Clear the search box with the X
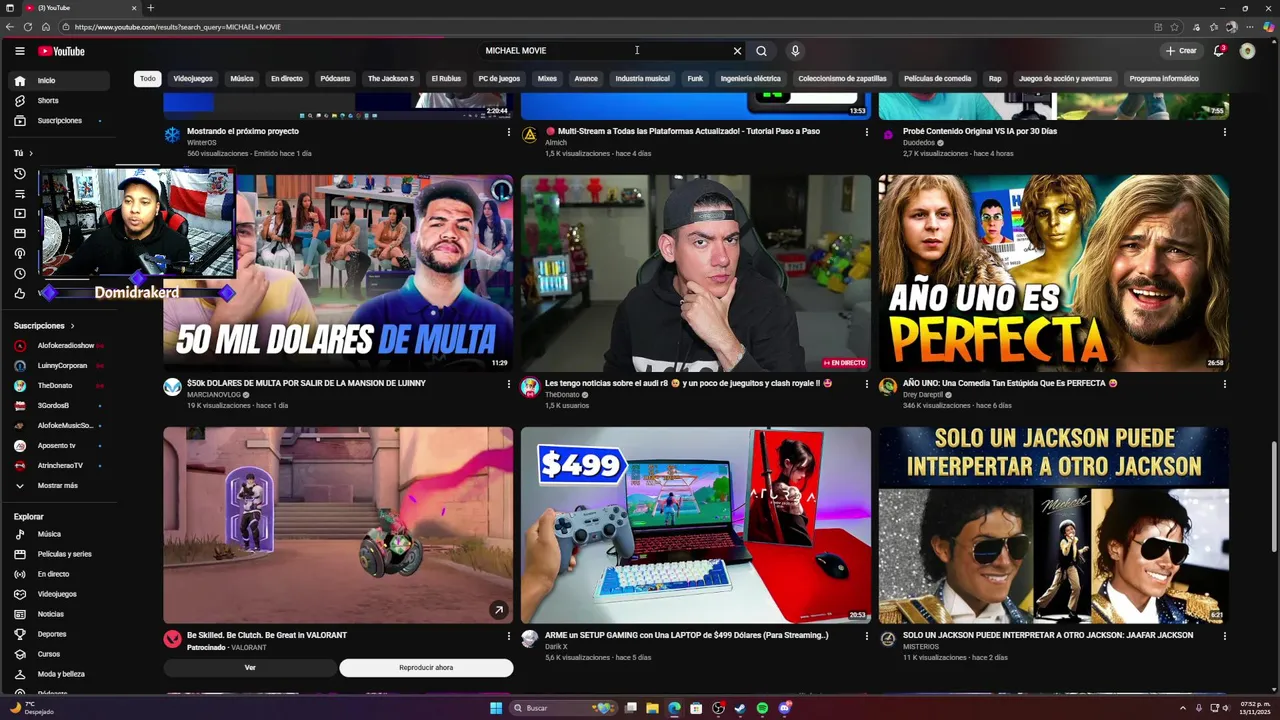 (x=737, y=51)
